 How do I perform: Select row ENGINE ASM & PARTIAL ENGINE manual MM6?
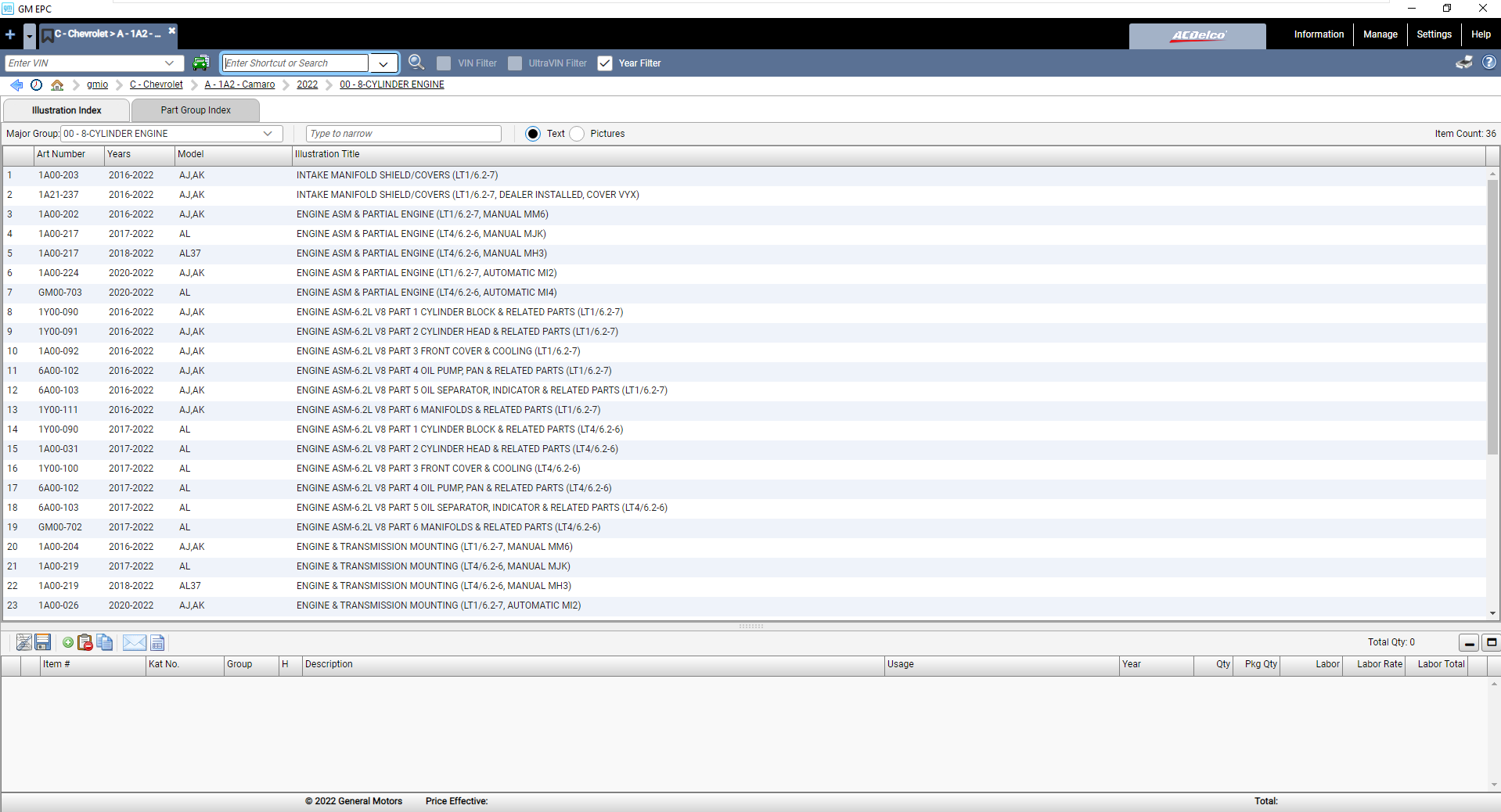tap(743, 214)
